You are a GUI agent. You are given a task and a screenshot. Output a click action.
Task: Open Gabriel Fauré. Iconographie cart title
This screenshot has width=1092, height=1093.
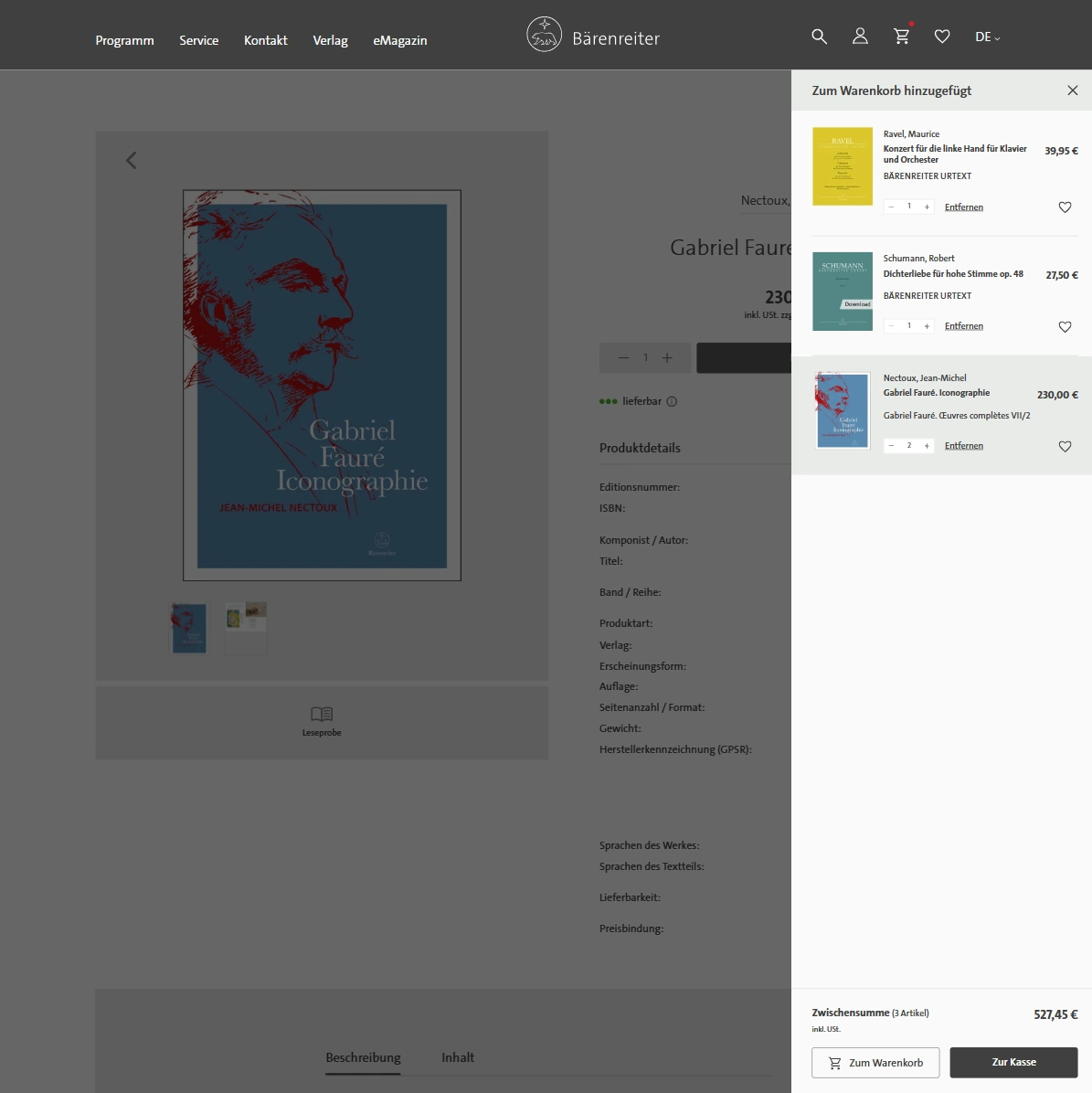(937, 393)
